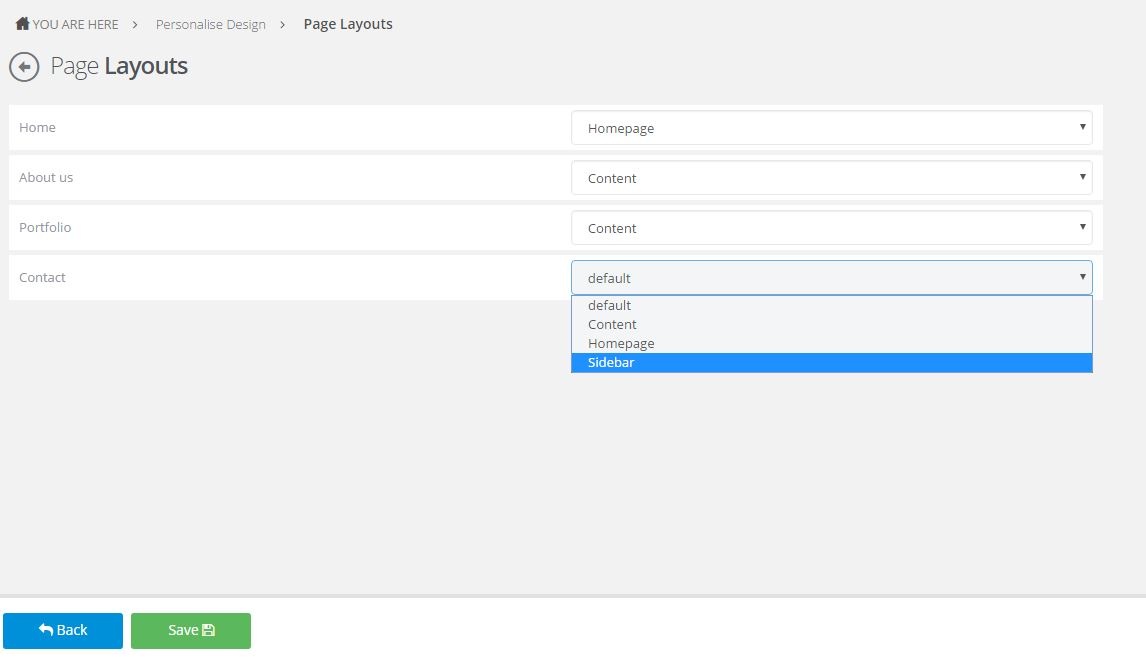
Task: Click the chevron before Page Layouts breadcrumb
Action: click(283, 24)
